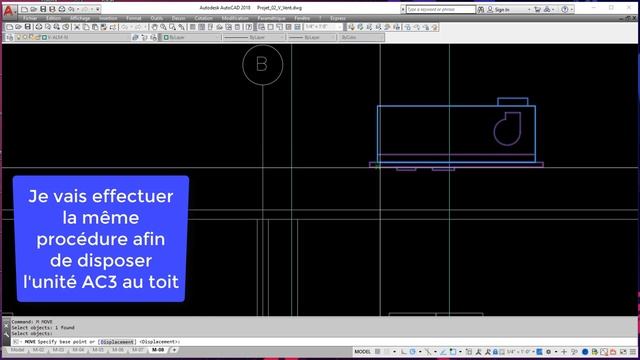The width and height of the screenshot is (640, 360).
Task: Open the Affichage menu
Action: (x=80, y=18)
